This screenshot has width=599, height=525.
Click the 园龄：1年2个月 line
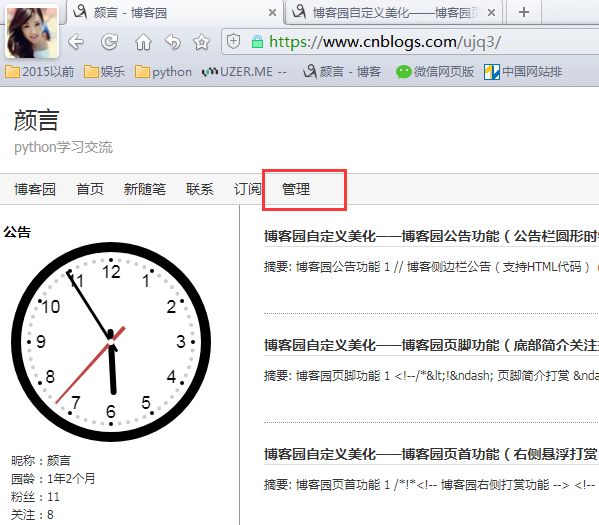pos(53,478)
